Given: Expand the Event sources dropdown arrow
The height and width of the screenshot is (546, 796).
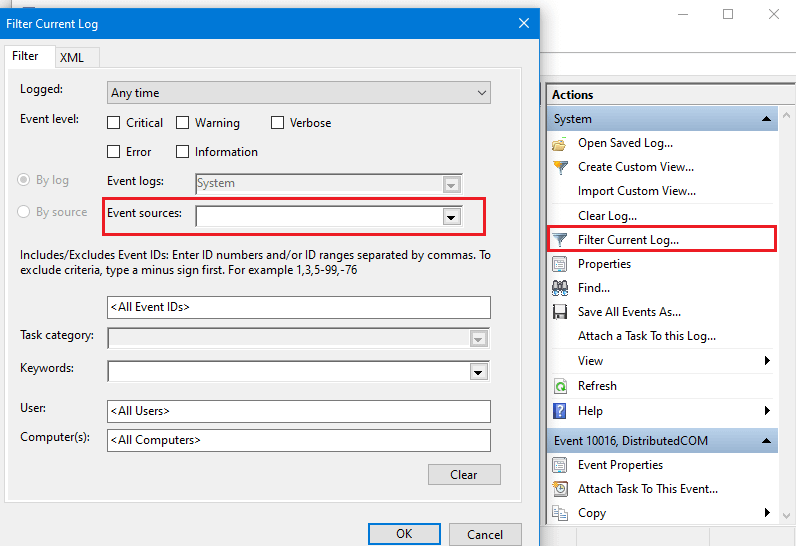Looking at the screenshot, I should 451,217.
